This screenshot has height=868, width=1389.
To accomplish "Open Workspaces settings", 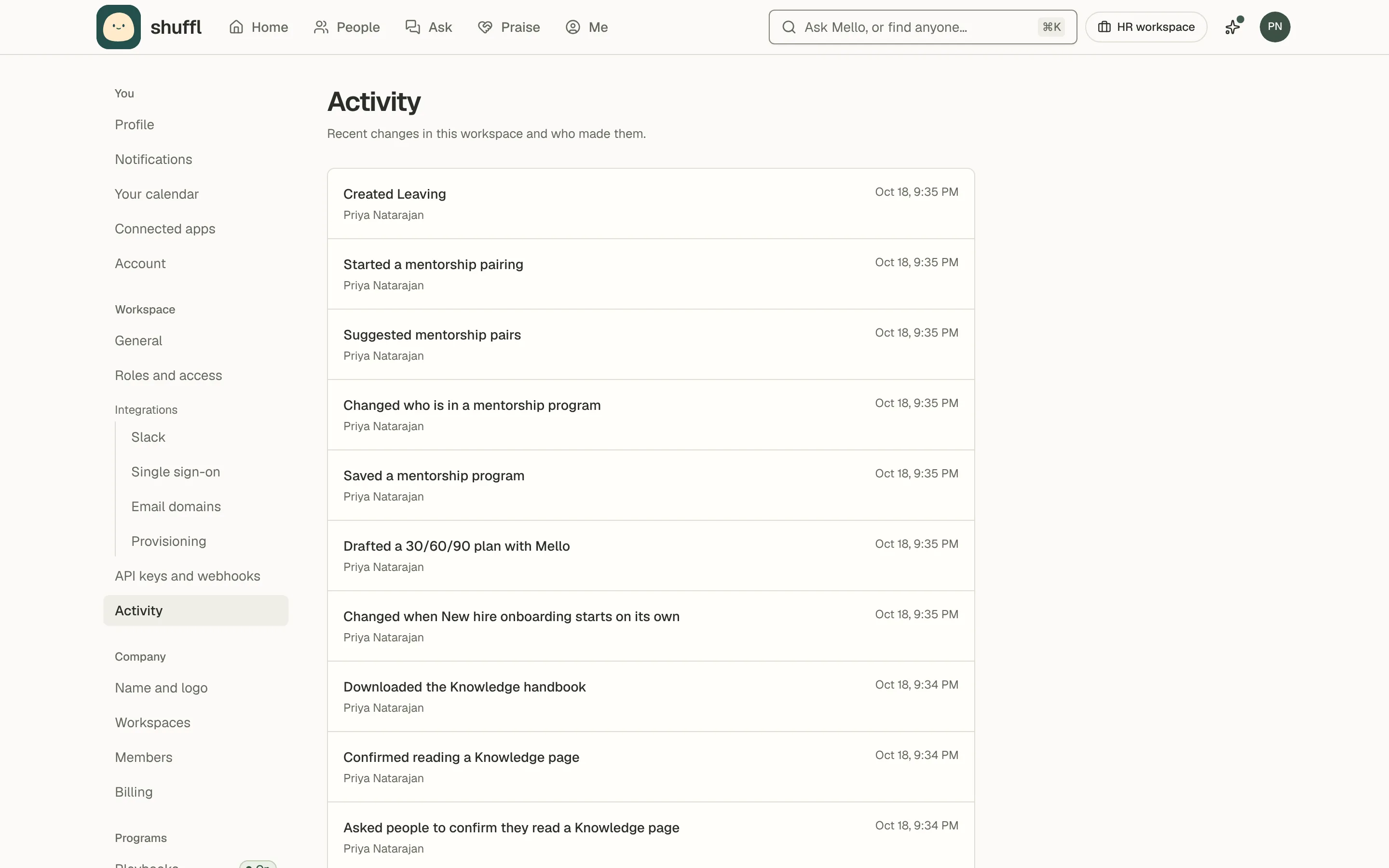I will pos(196,723).
